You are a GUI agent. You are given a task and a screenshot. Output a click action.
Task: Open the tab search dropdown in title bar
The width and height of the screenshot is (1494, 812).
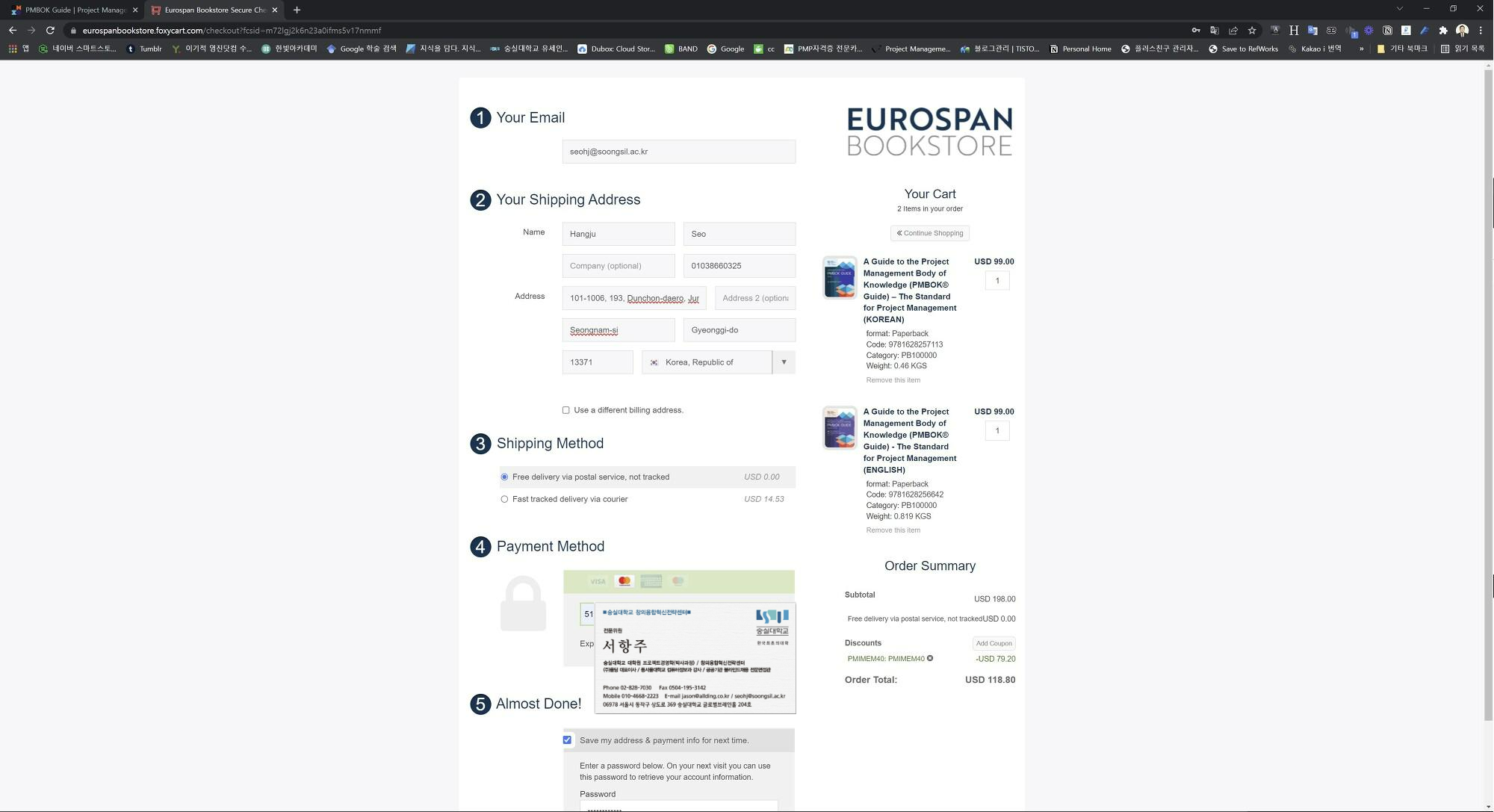click(x=1399, y=9)
